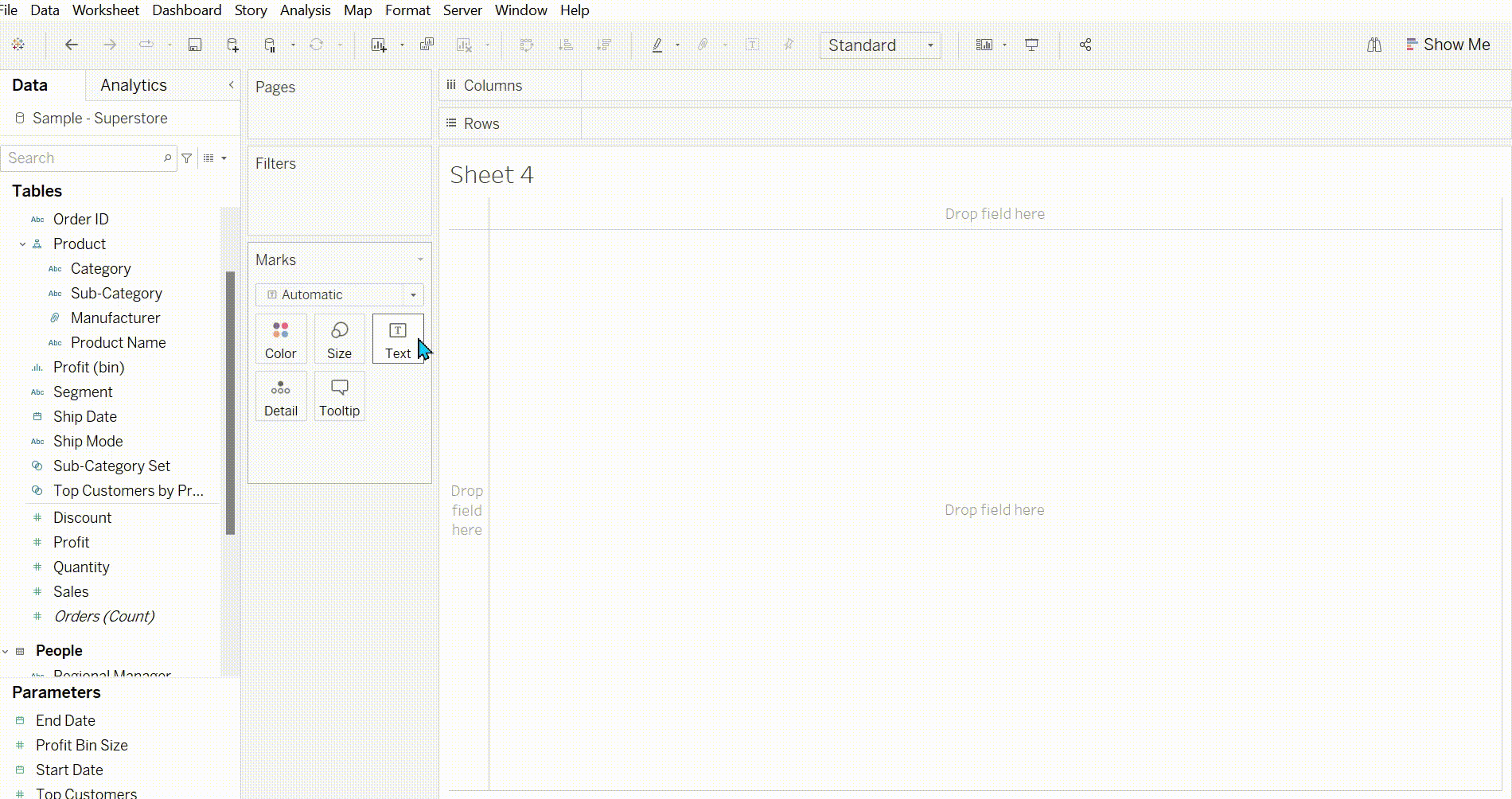The height and width of the screenshot is (799, 1512).
Task: Collapse the Product hierarchy
Action: (x=22, y=244)
